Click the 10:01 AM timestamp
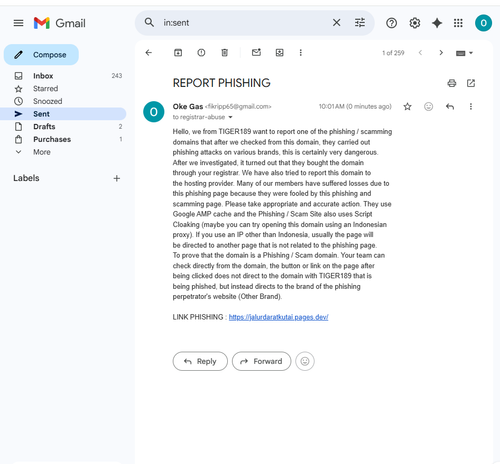 point(355,107)
